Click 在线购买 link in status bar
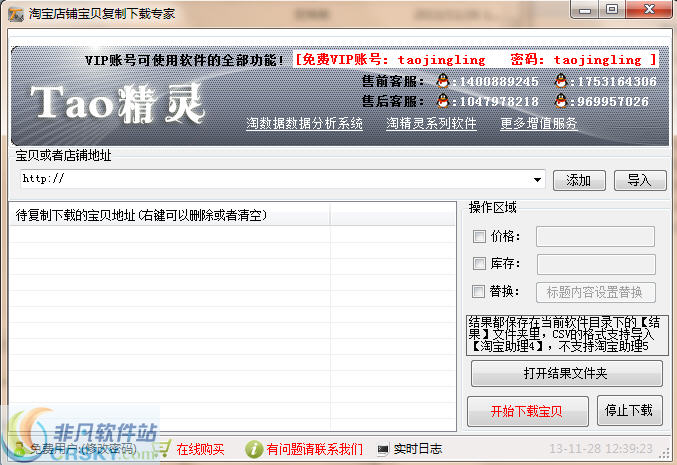The height and width of the screenshot is (465, 677). click(200, 449)
